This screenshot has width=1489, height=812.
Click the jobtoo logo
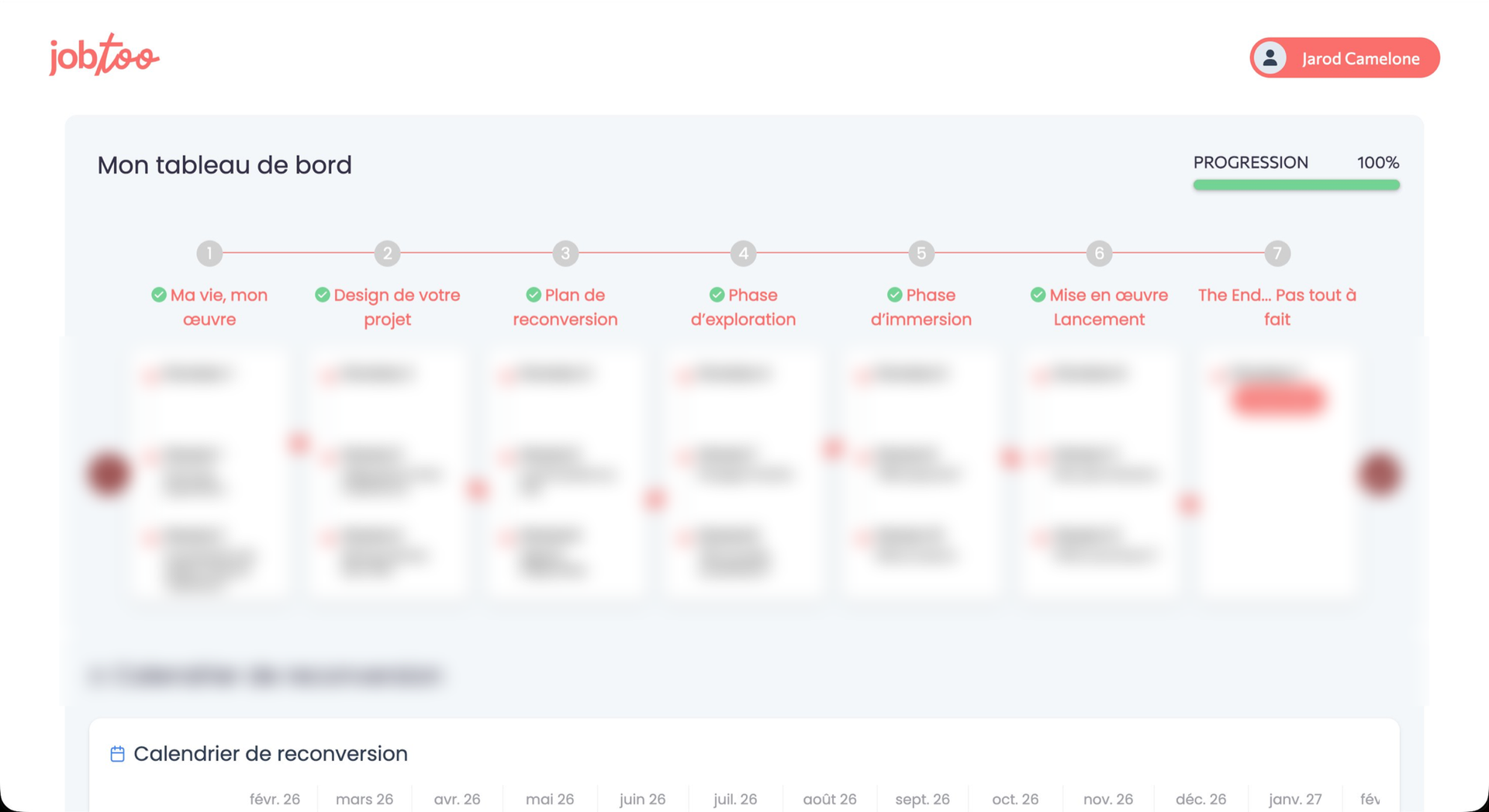(x=104, y=55)
